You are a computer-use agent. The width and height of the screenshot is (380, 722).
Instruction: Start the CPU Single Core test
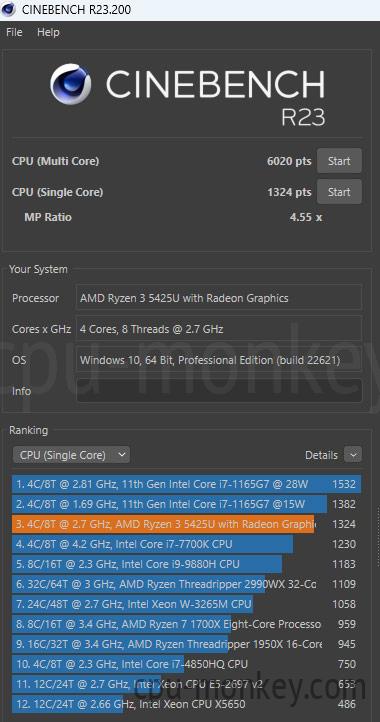339,192
